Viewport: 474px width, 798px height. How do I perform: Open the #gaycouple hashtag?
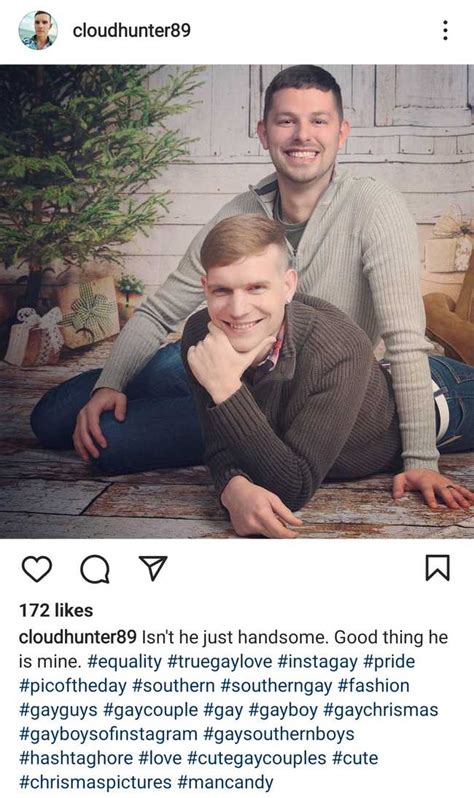point(150,709)
